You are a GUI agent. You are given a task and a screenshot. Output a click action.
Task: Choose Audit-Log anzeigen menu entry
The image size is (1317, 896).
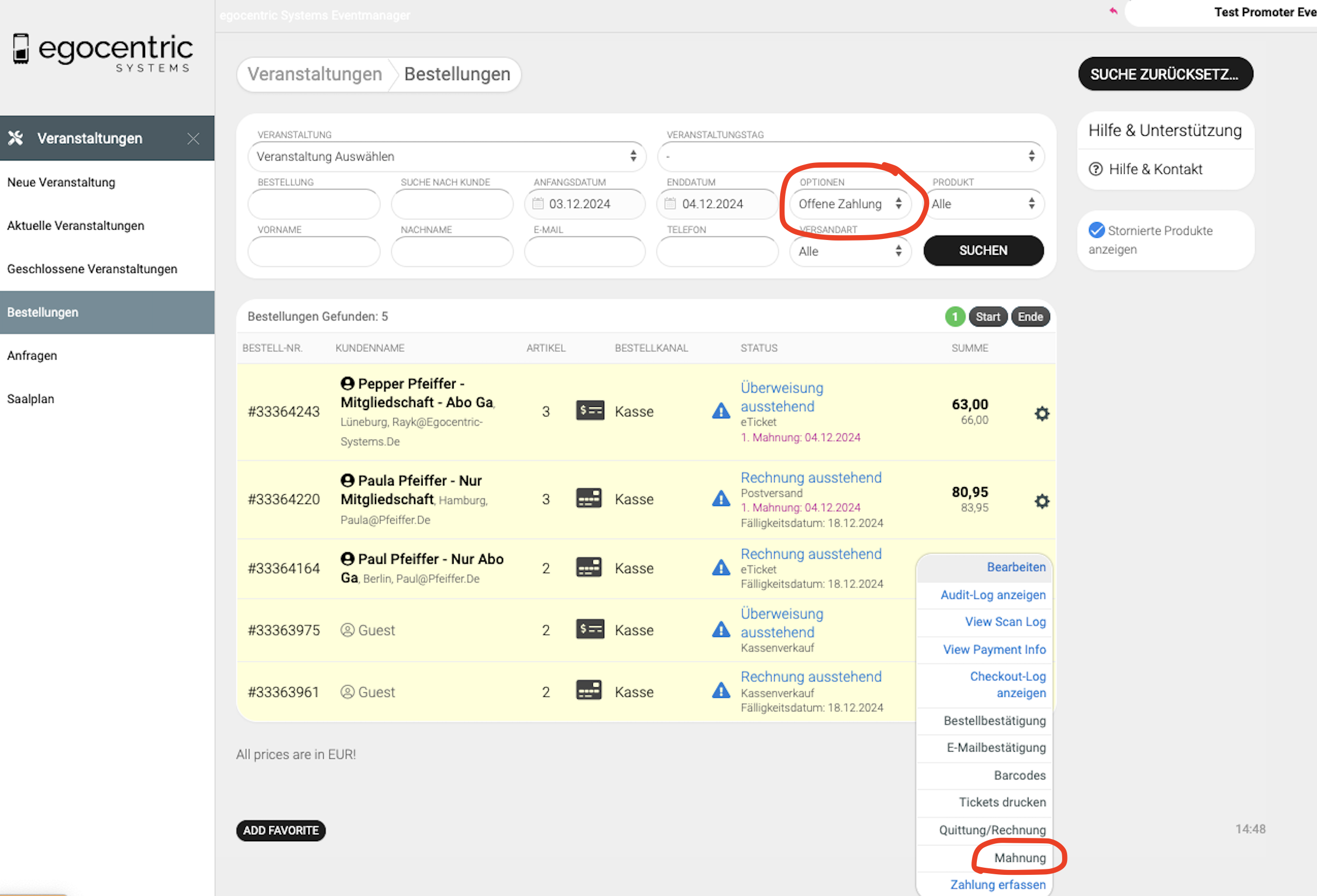click(x=992, y=595)
